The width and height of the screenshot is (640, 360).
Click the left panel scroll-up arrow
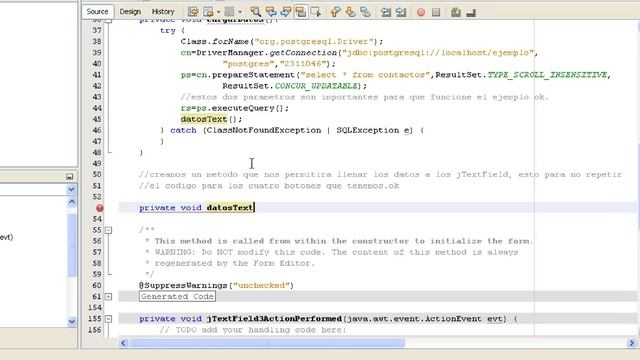tap(72, 202)
